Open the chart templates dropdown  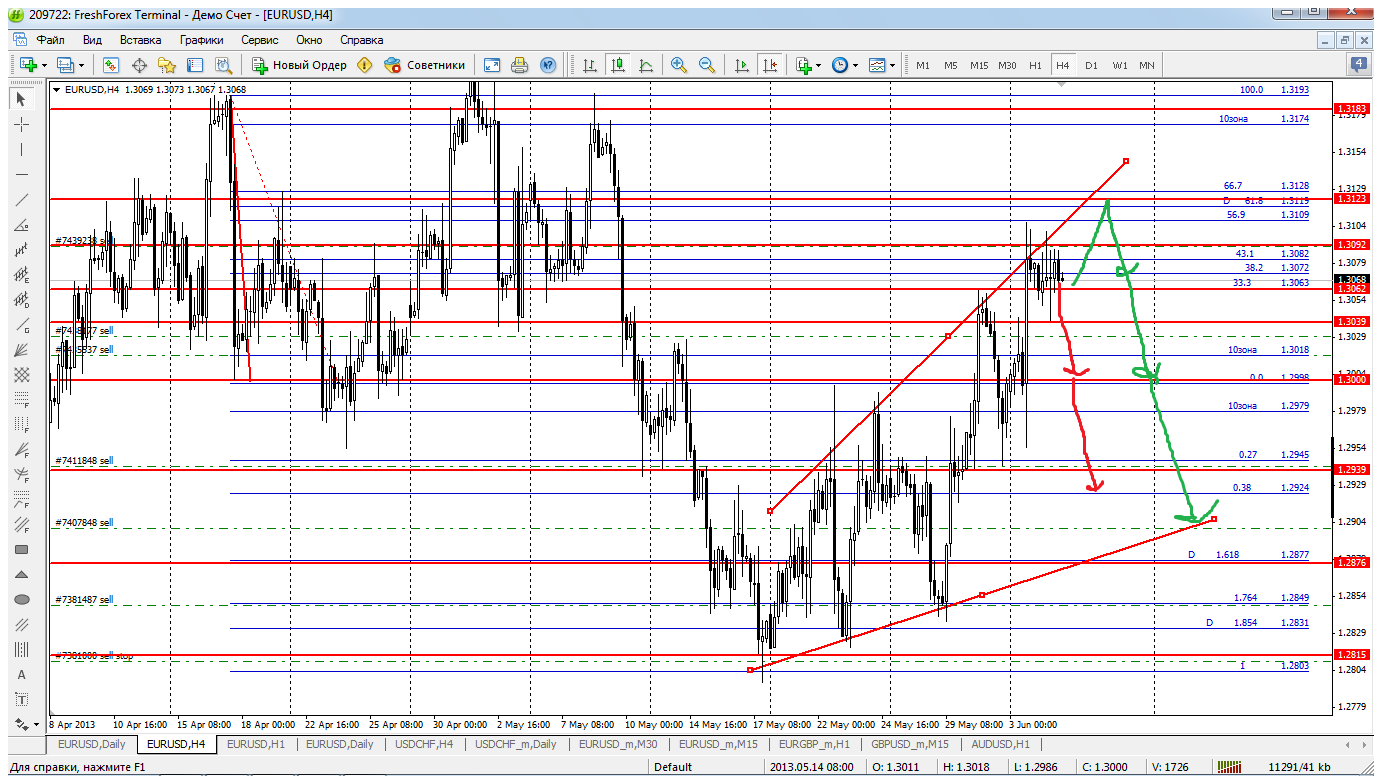pyautogui.click(x=892, y=65)
